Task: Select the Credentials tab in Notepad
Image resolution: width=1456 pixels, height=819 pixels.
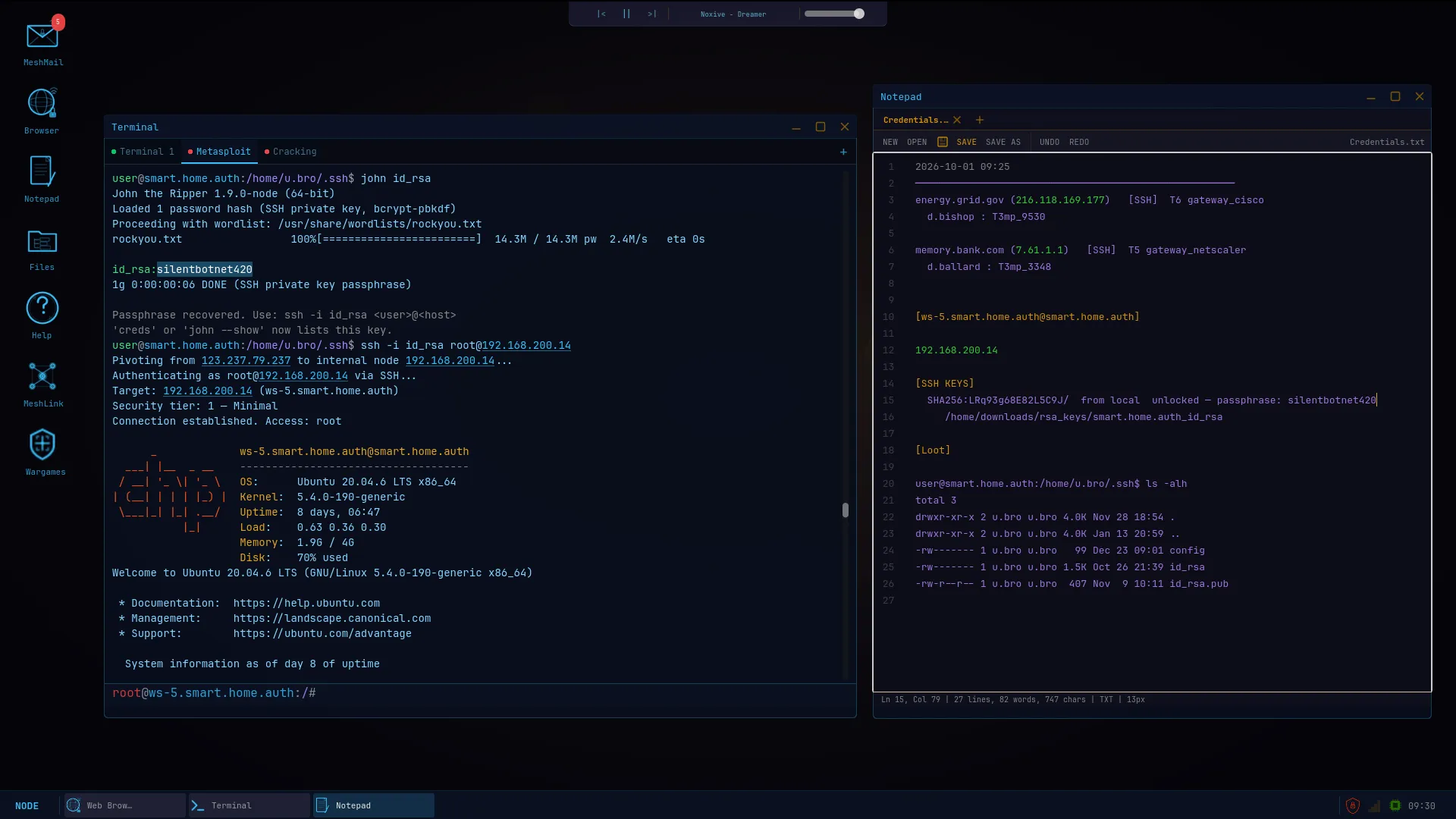Action: [x=915, y=120]
